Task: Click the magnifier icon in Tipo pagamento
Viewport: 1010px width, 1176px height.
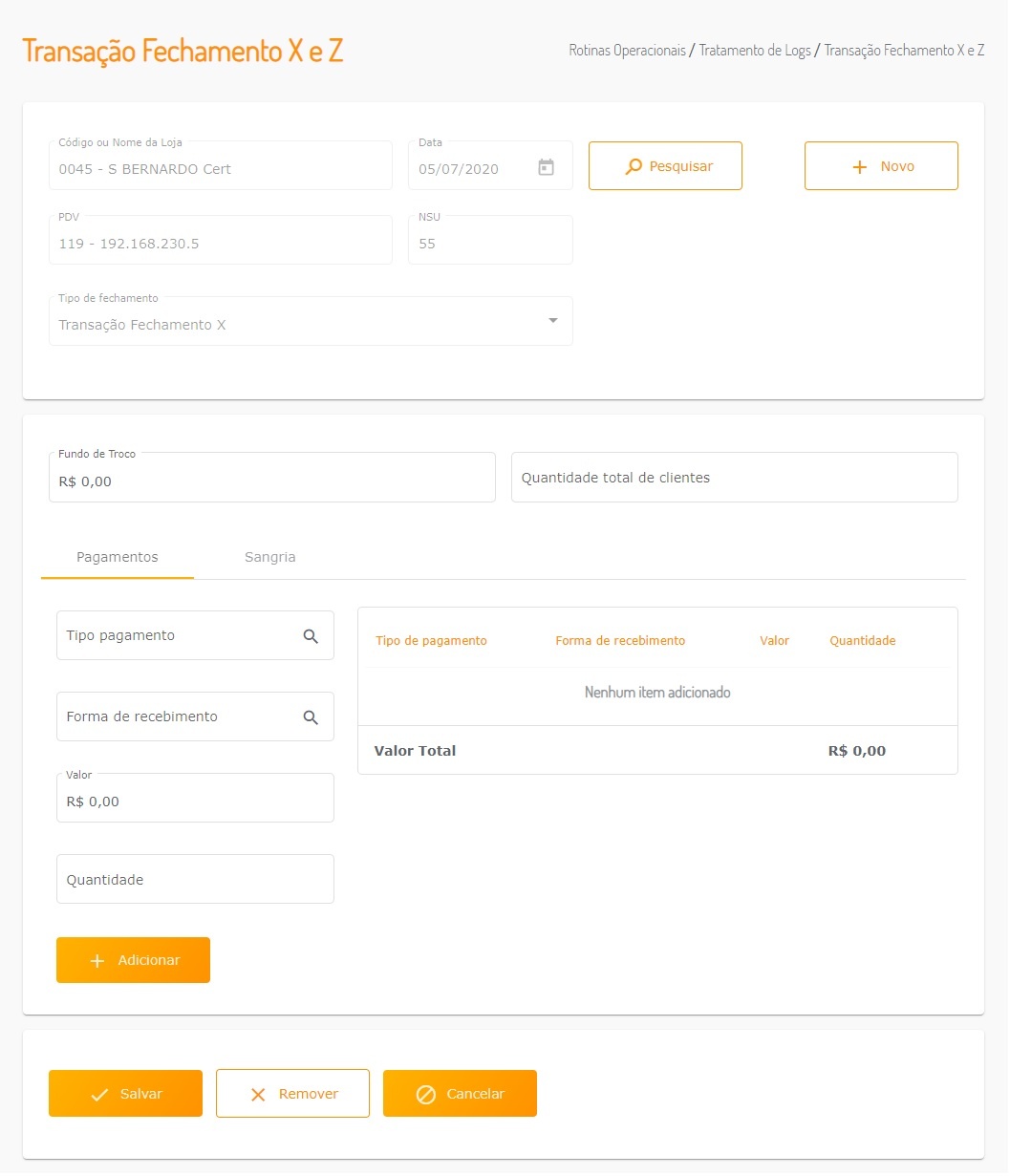Action: coord(311,636)
